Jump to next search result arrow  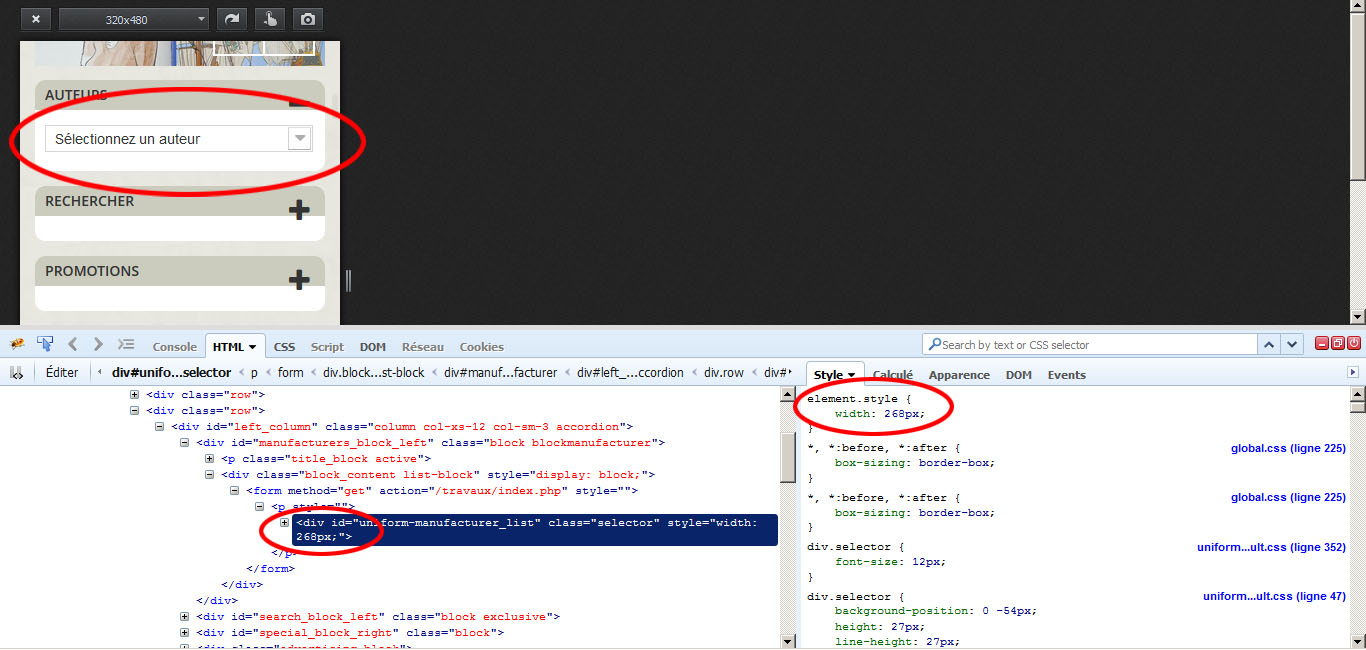point(1293,345)
